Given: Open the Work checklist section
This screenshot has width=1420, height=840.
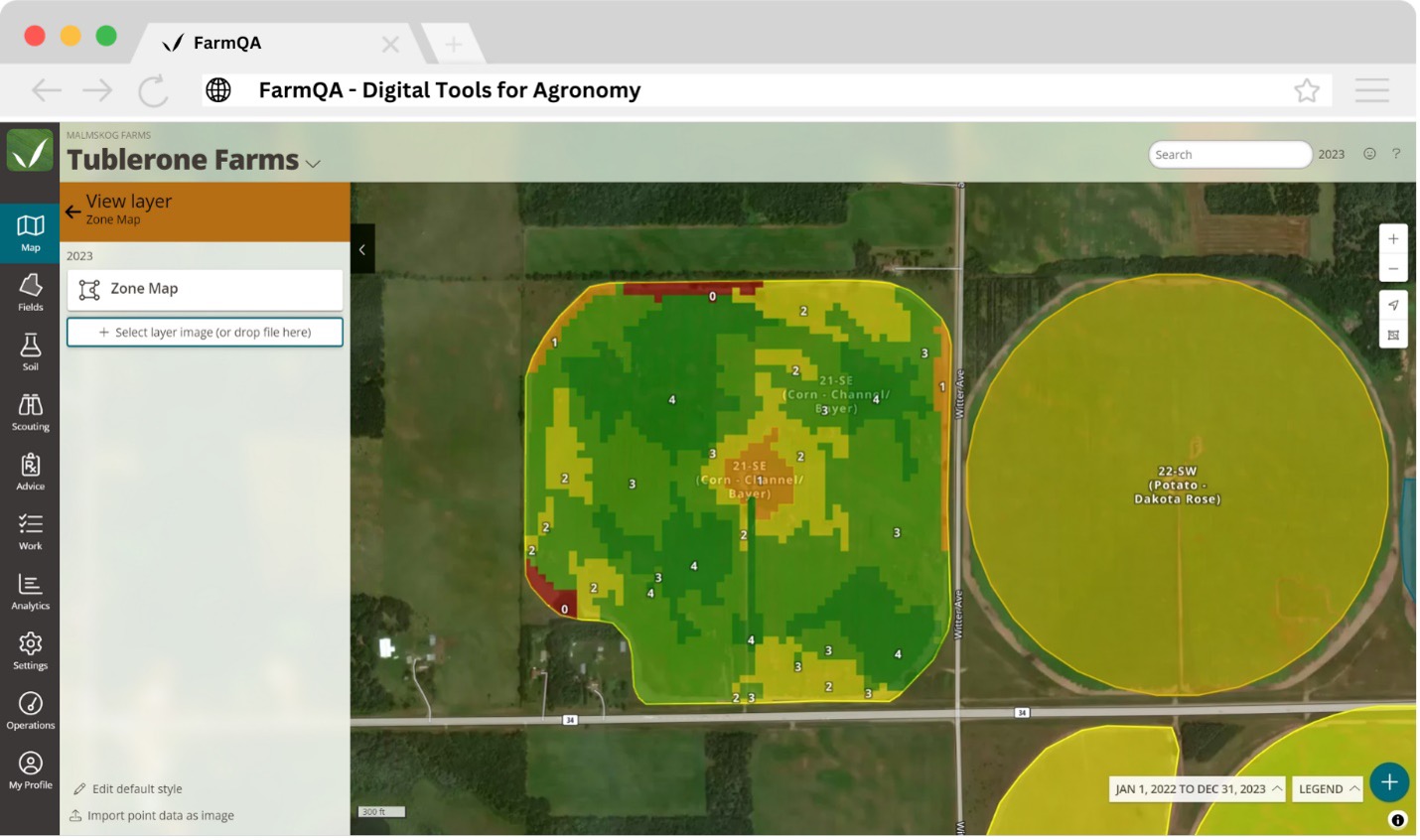Looking at the screenshot, I should click(30, 531).
